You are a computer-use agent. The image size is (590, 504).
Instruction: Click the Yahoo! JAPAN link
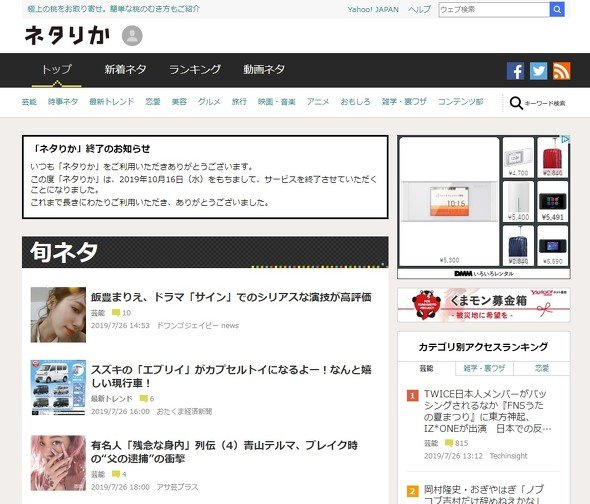coord(373,9)
